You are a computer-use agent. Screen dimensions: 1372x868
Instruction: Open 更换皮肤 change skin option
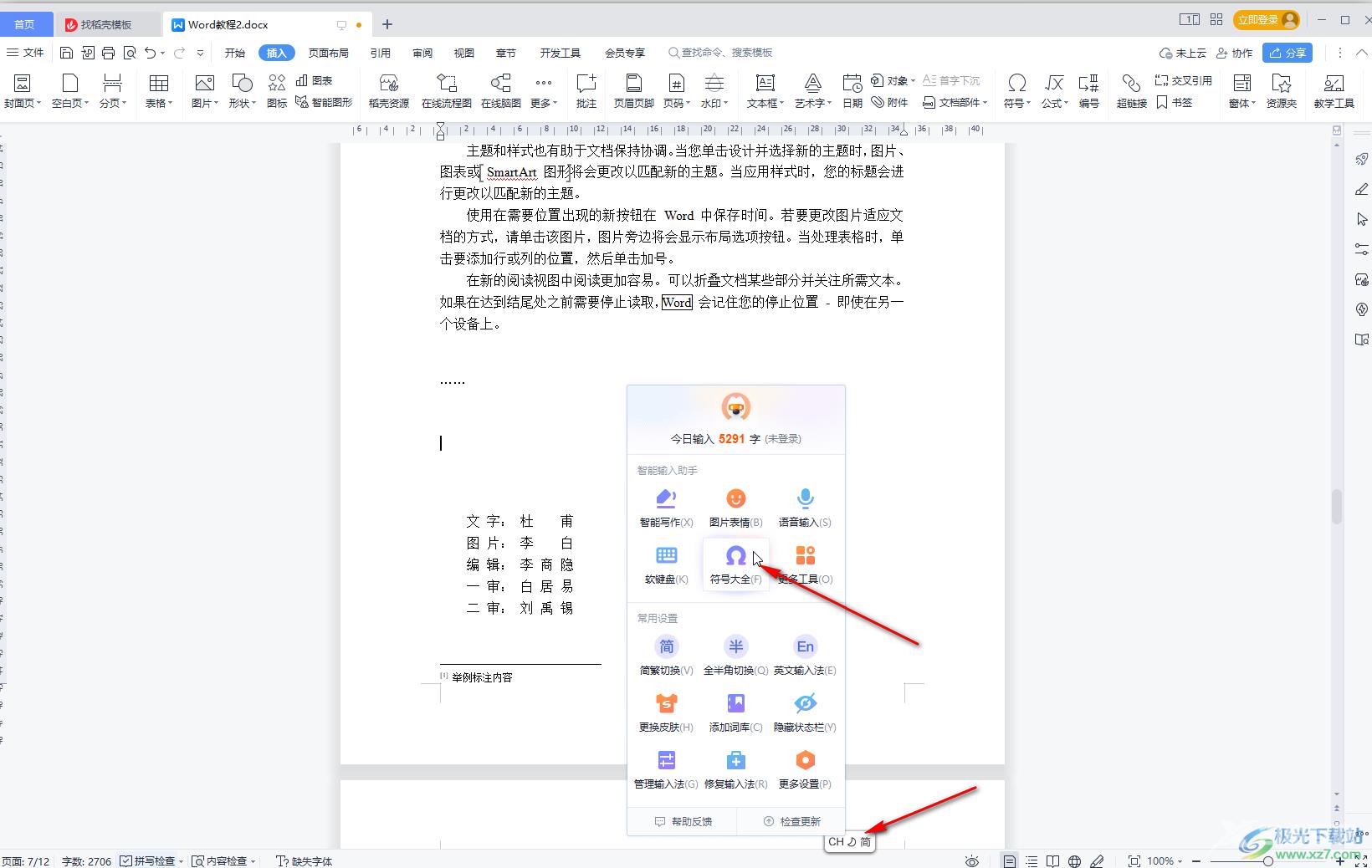coord(666,712)
